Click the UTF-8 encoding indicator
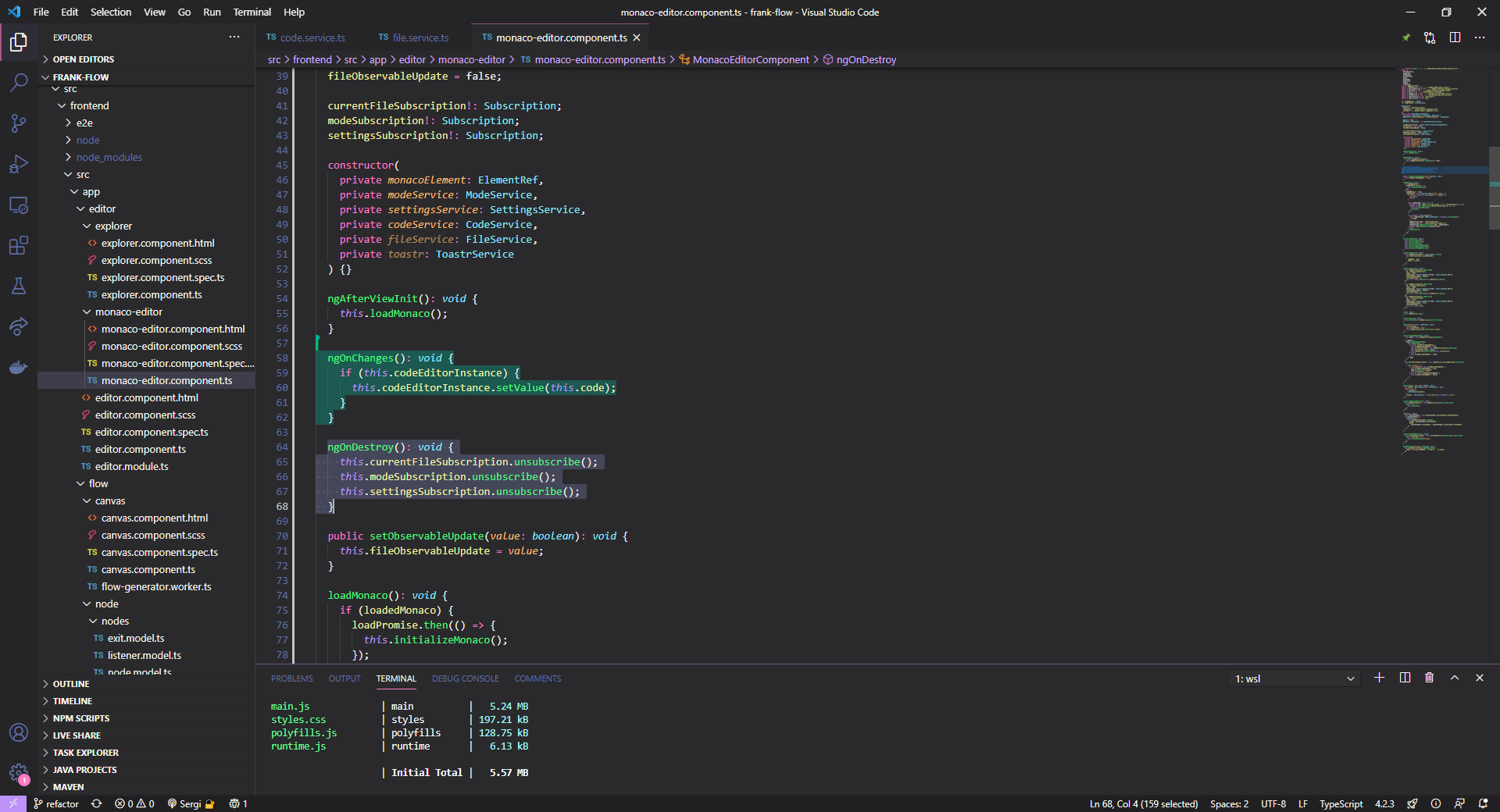Screen dimensions: 1500x812 pos(1273,803)
